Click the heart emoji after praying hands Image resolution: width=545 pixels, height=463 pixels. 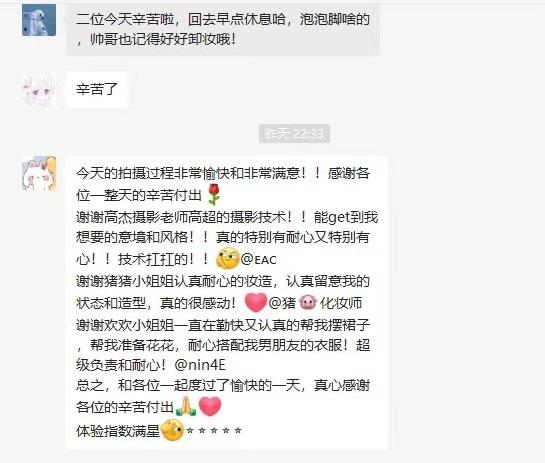210,406
